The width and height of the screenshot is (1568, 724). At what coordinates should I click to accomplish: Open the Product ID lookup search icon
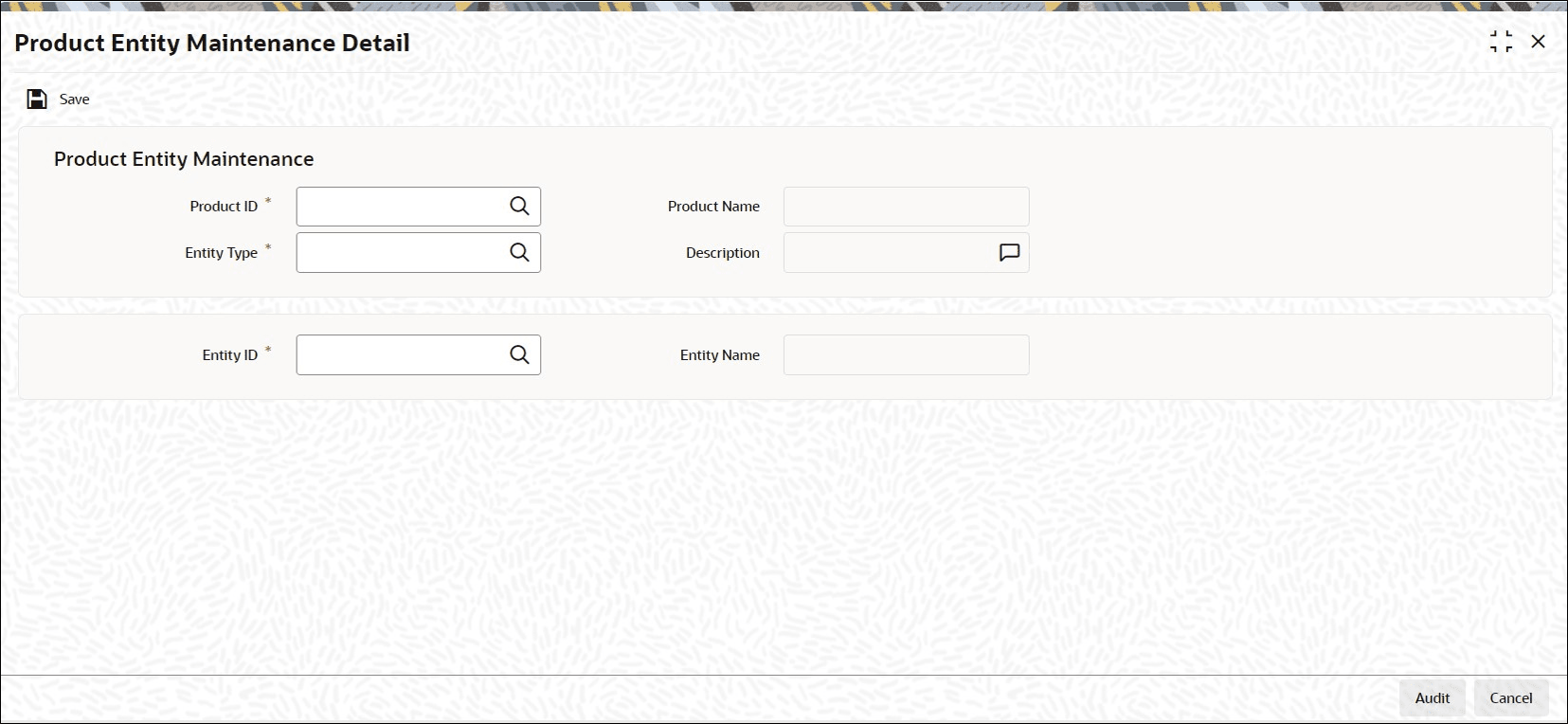pos(519,206)
